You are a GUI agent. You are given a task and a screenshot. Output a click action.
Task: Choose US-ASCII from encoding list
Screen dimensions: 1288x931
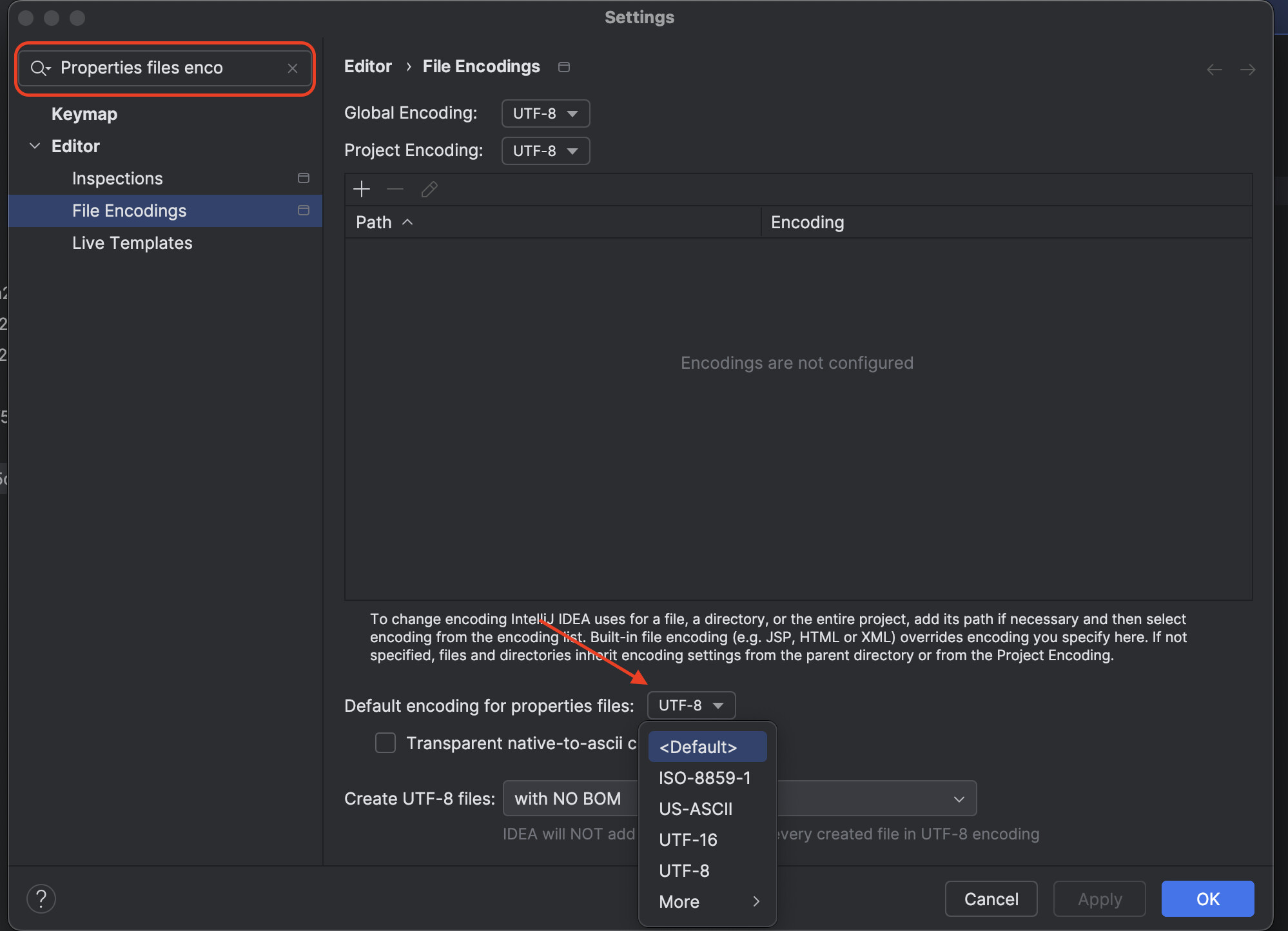707,808
